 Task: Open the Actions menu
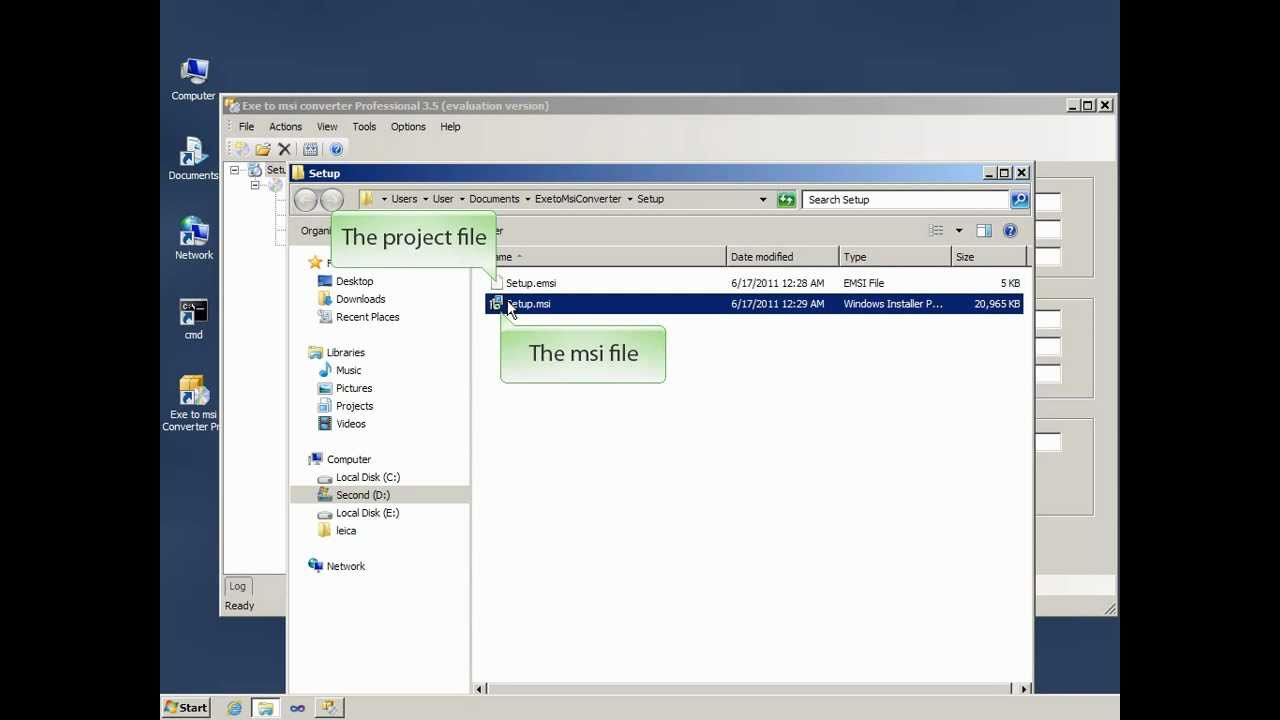285,127
